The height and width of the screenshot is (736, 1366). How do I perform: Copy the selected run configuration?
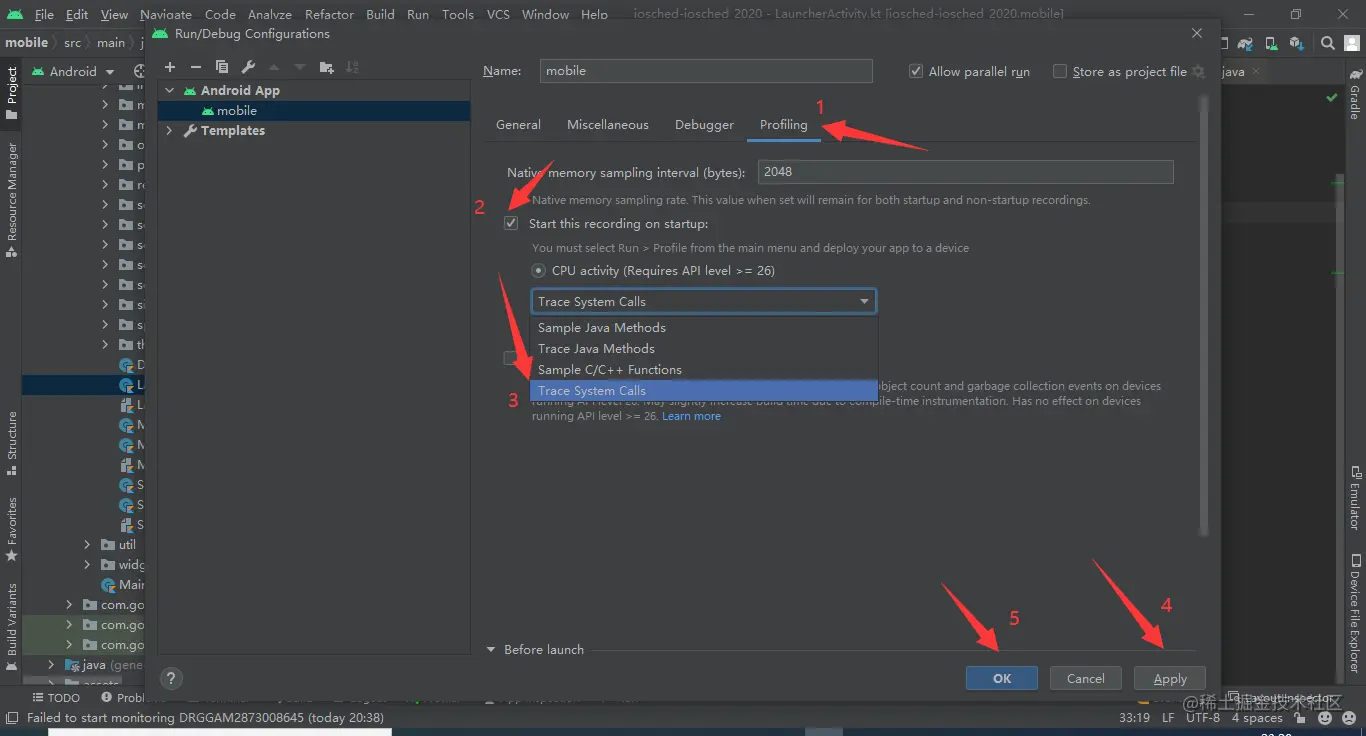coord(222,67)
